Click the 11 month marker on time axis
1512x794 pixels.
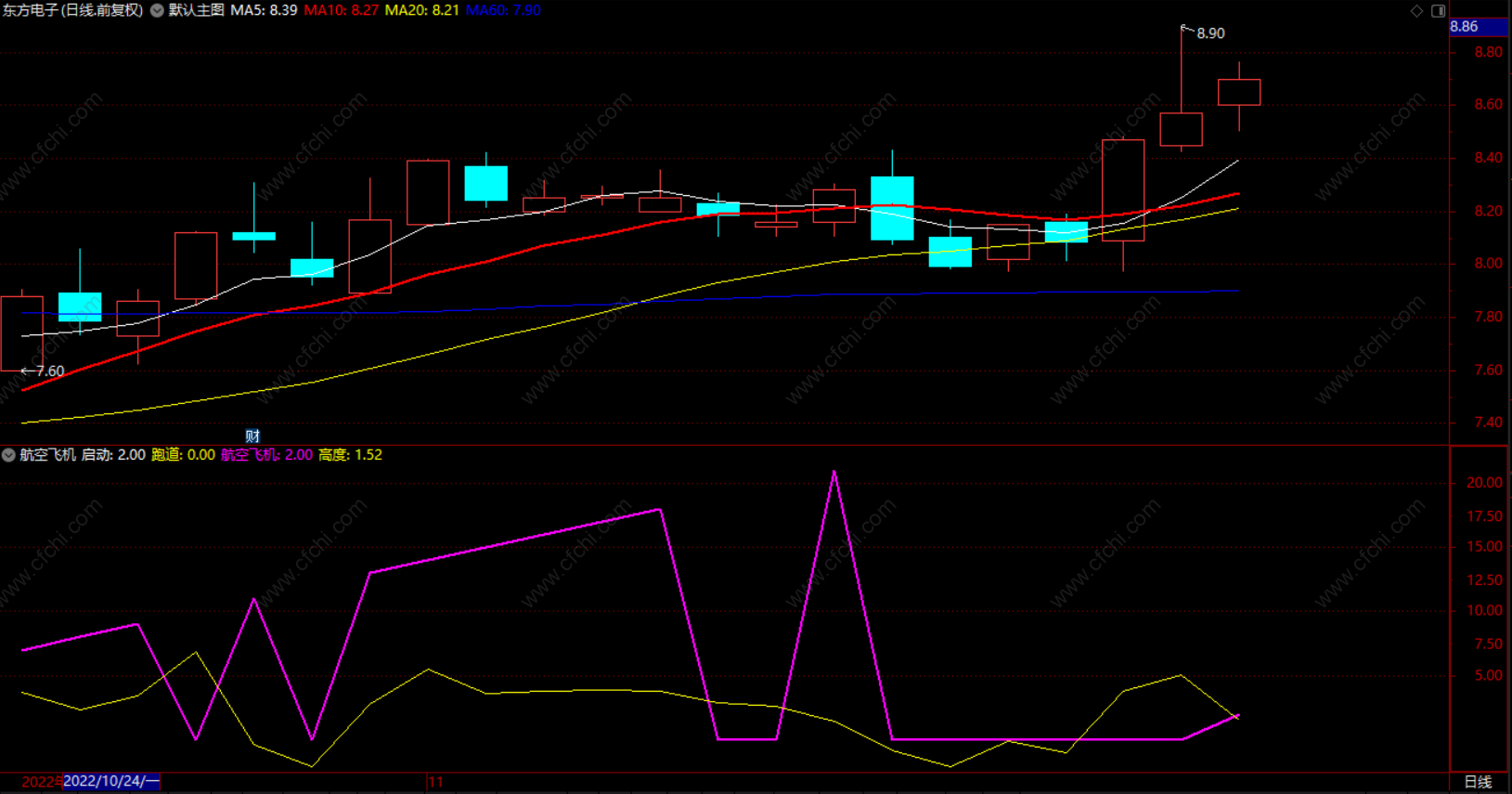click(436, 782)
